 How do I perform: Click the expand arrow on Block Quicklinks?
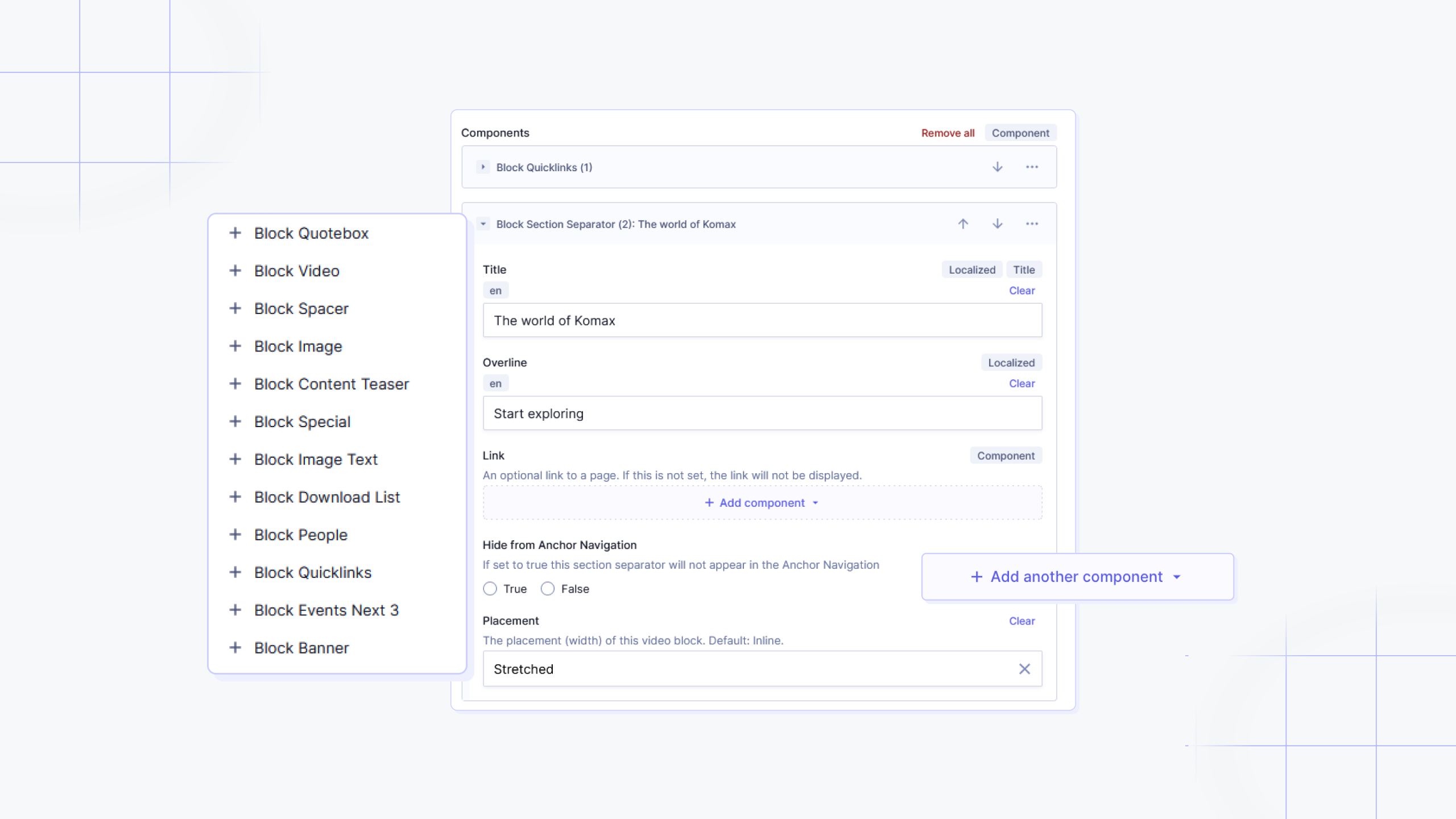pos(483,167)
